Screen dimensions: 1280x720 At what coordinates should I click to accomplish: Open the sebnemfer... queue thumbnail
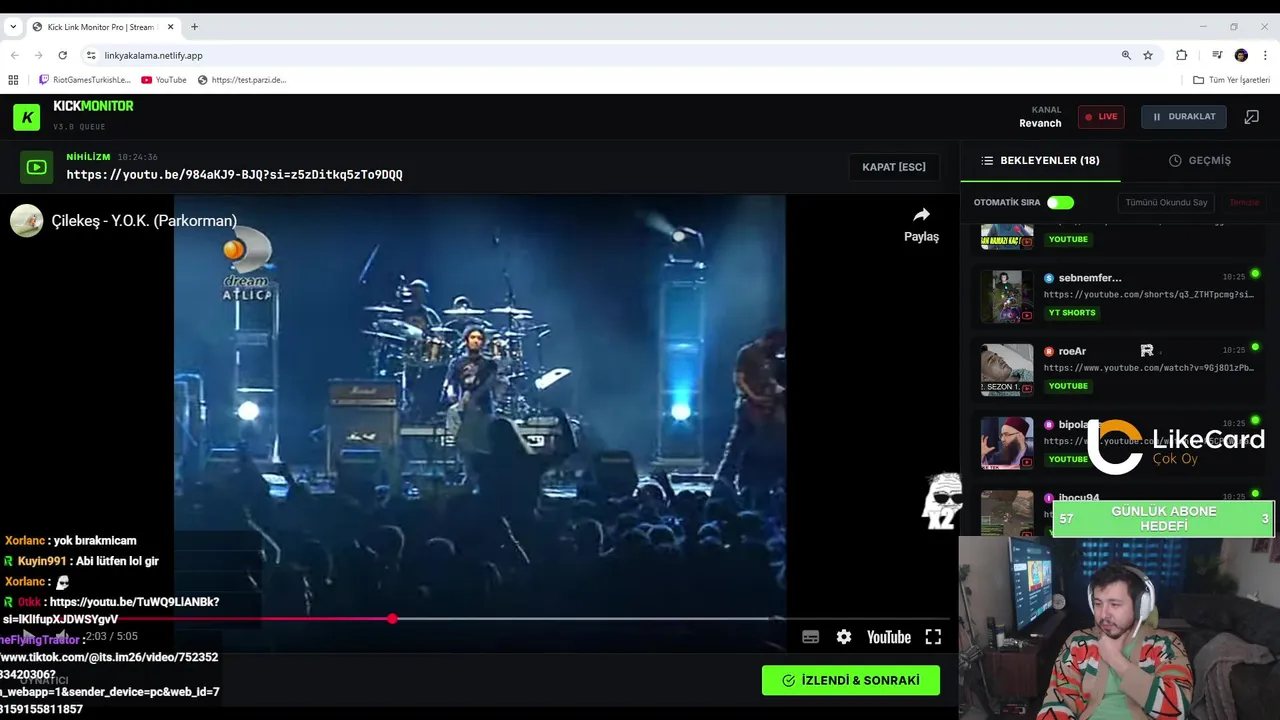pyautogui.click(x=1007, y=297)
